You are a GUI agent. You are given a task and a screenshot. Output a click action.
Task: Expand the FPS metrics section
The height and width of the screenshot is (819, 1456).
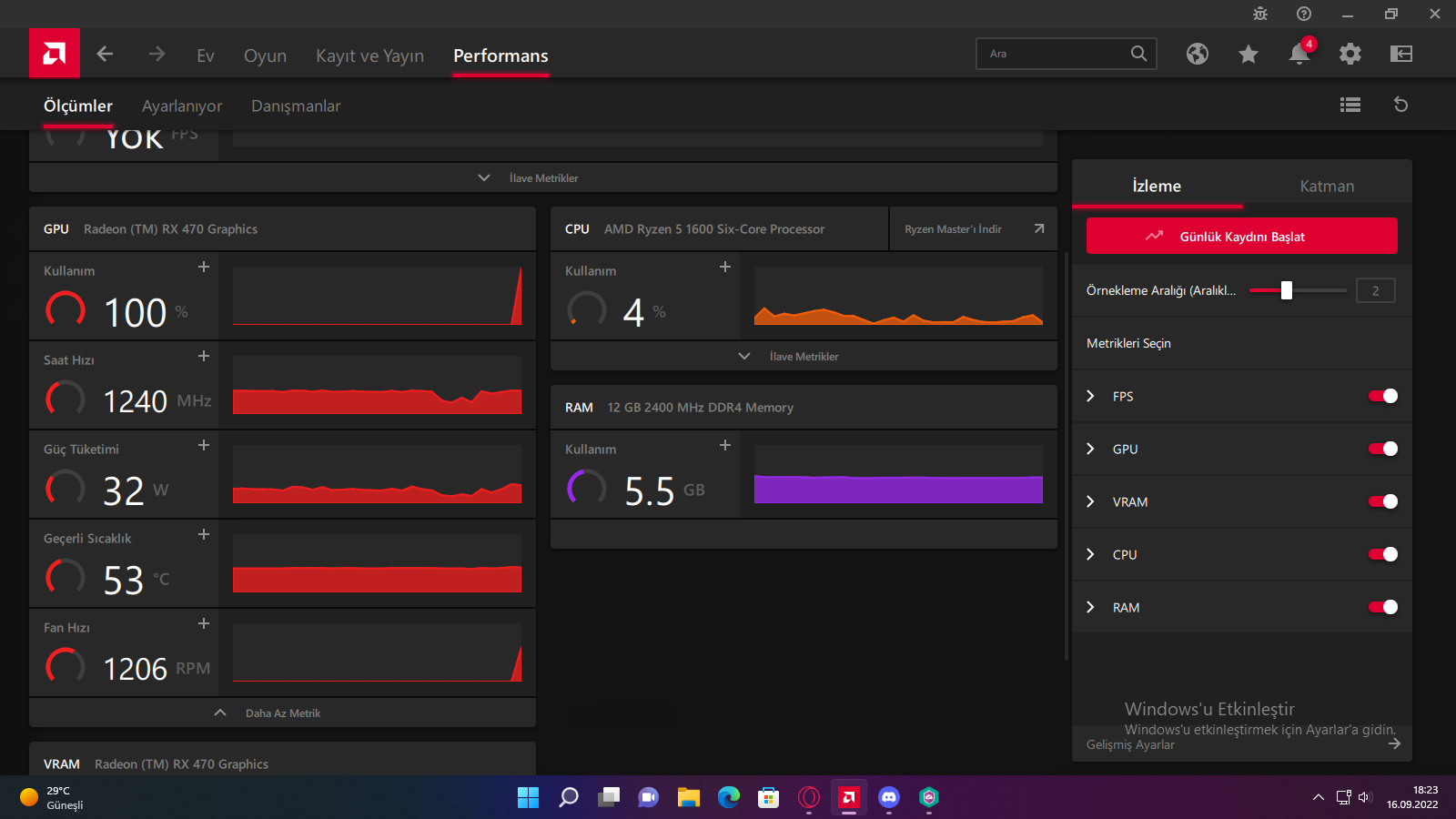click(x=1090, y=396)
